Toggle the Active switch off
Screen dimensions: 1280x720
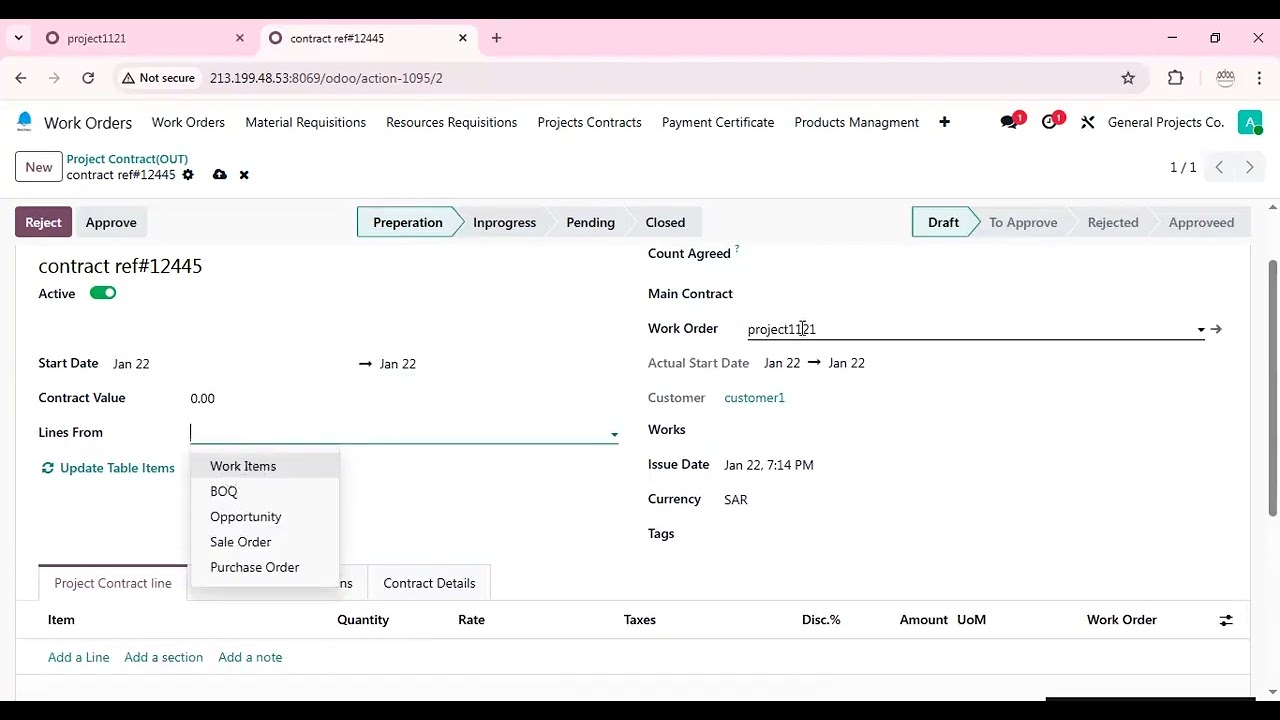[103, 293]
